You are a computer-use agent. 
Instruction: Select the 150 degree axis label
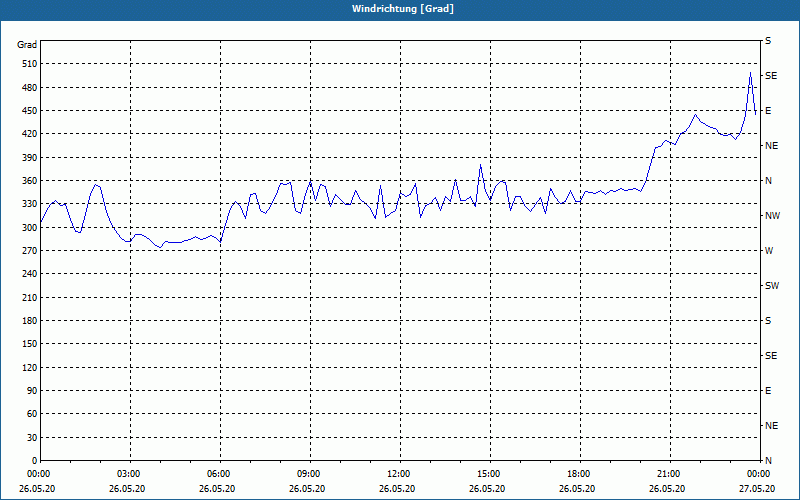tap(30, 344)
